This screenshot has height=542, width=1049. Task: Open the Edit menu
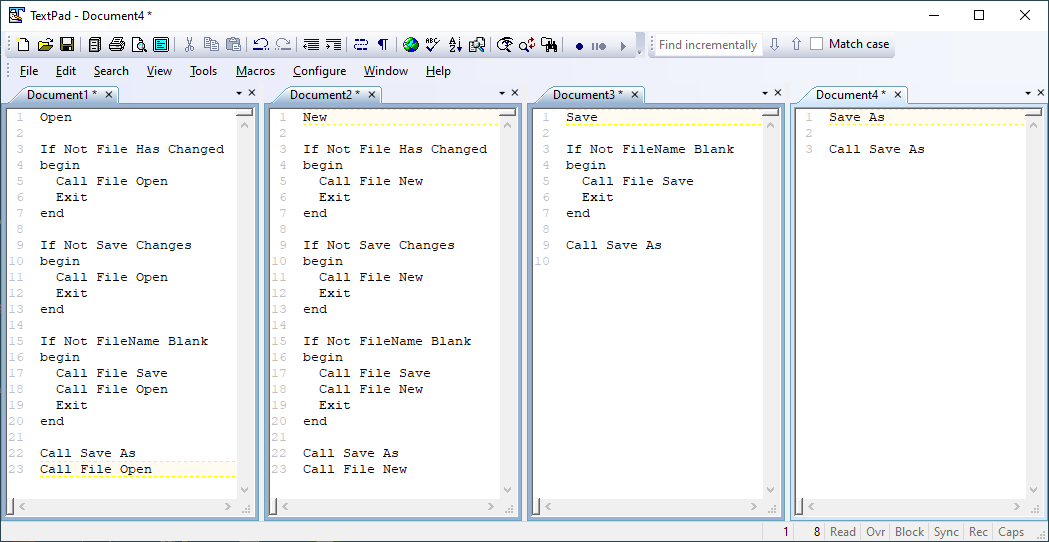[66, 71]
